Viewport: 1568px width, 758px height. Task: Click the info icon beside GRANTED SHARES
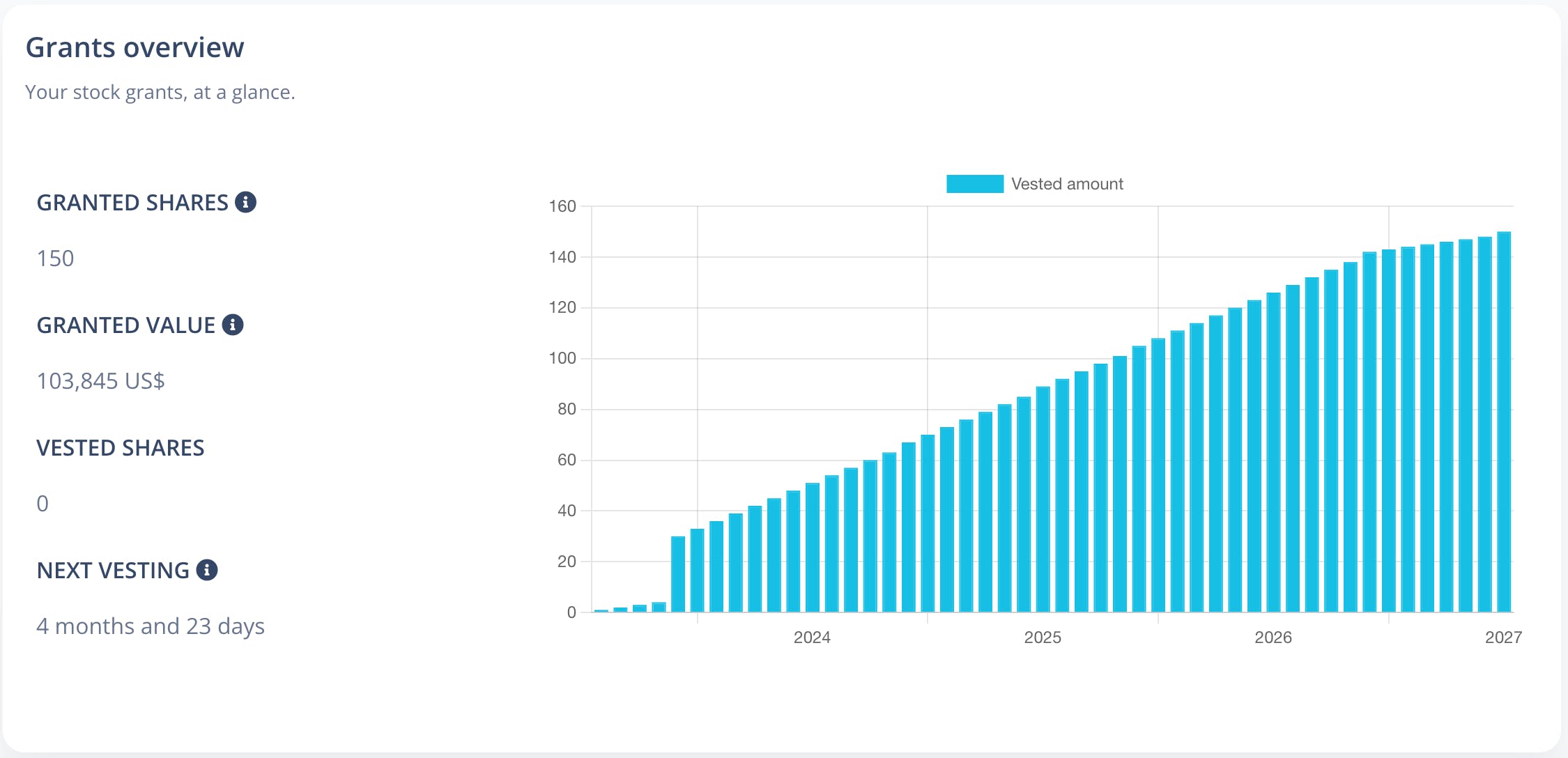click(245, 202)
